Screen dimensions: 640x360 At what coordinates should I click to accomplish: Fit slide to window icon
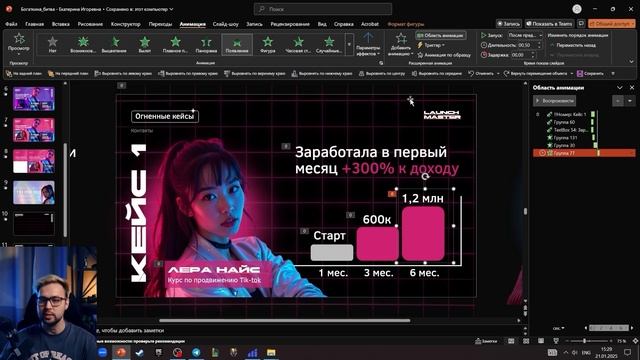[635, 341]
